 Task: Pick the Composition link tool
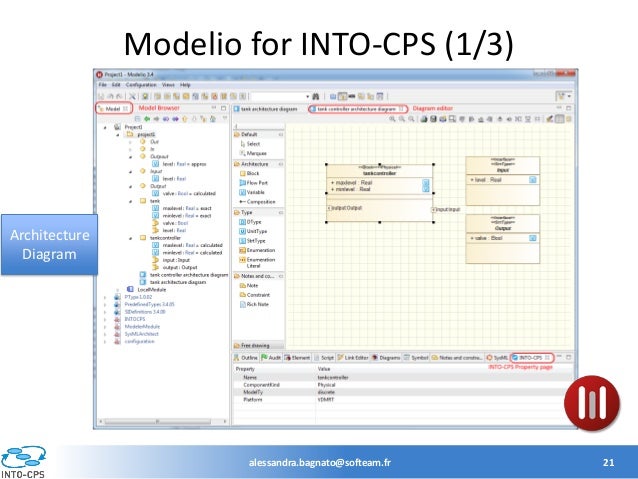click(x=257, y=202)
